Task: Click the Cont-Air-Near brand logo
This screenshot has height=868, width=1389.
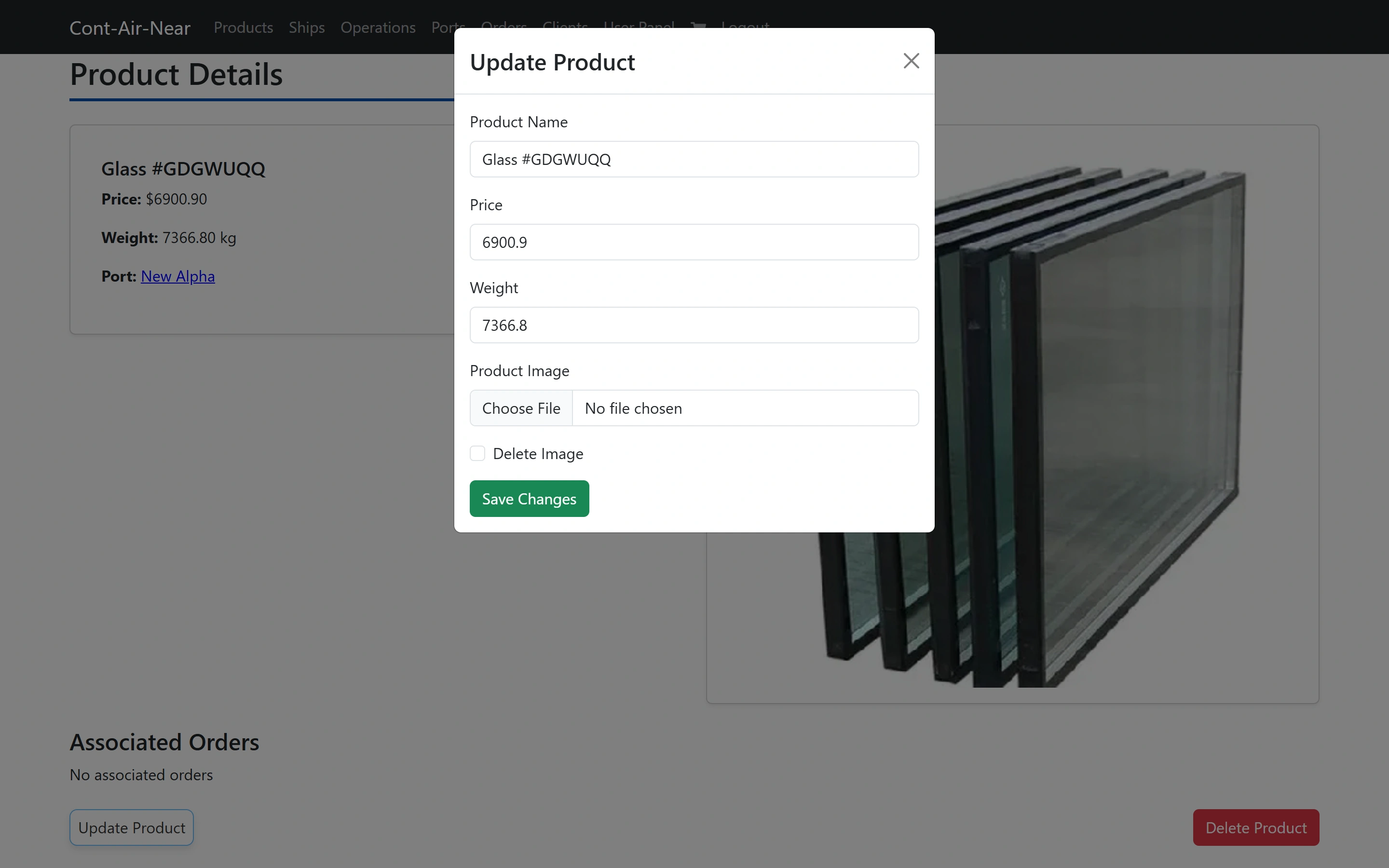Action: click(x=130, y=27)
